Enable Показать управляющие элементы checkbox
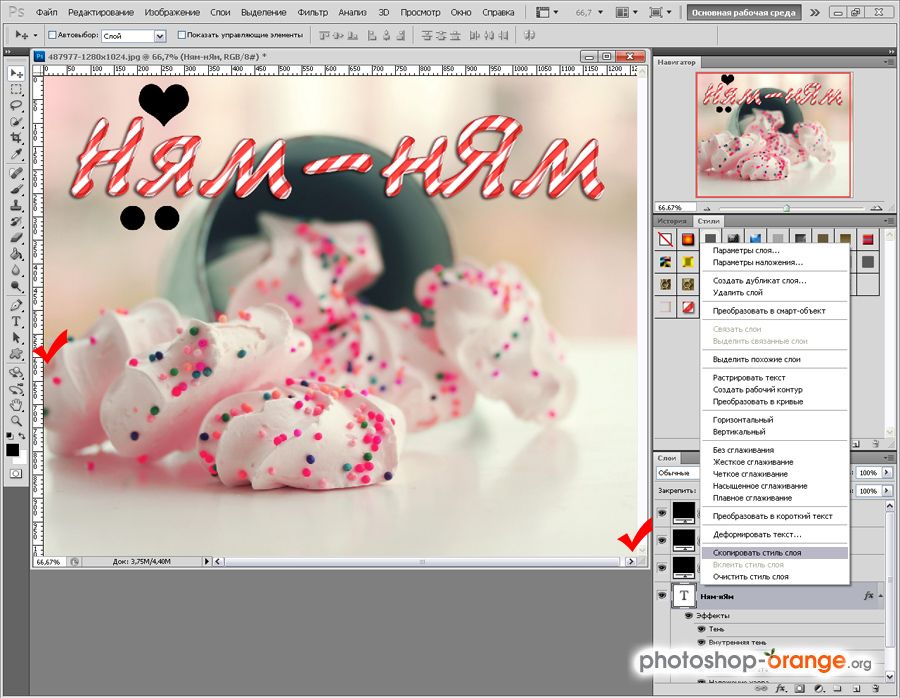Viewport: 900px width, 698px height. 181,35
